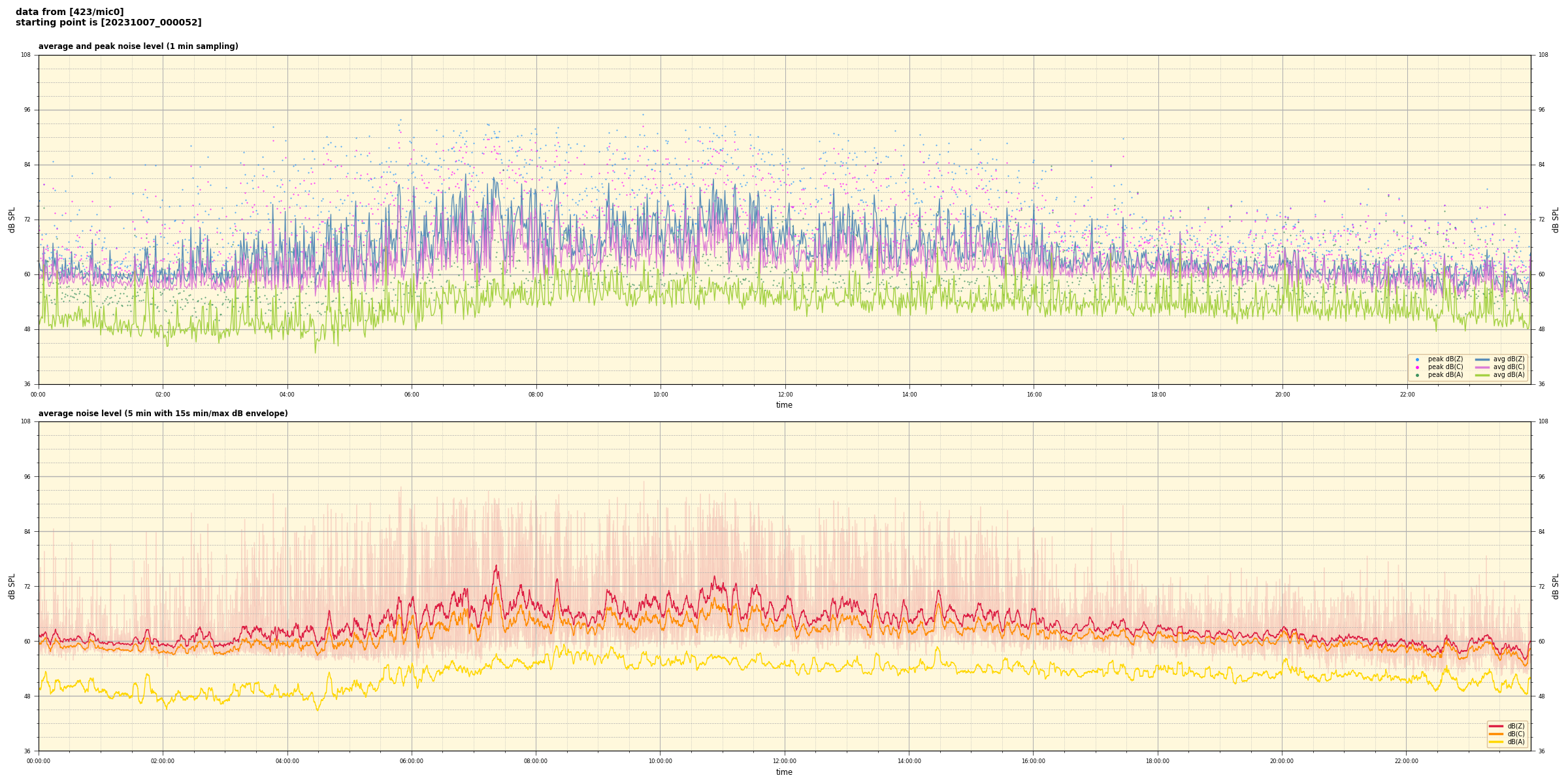Click the peak dB(Z) blue dot marker
The image size is (1568, 784).
coord(1417,359)
